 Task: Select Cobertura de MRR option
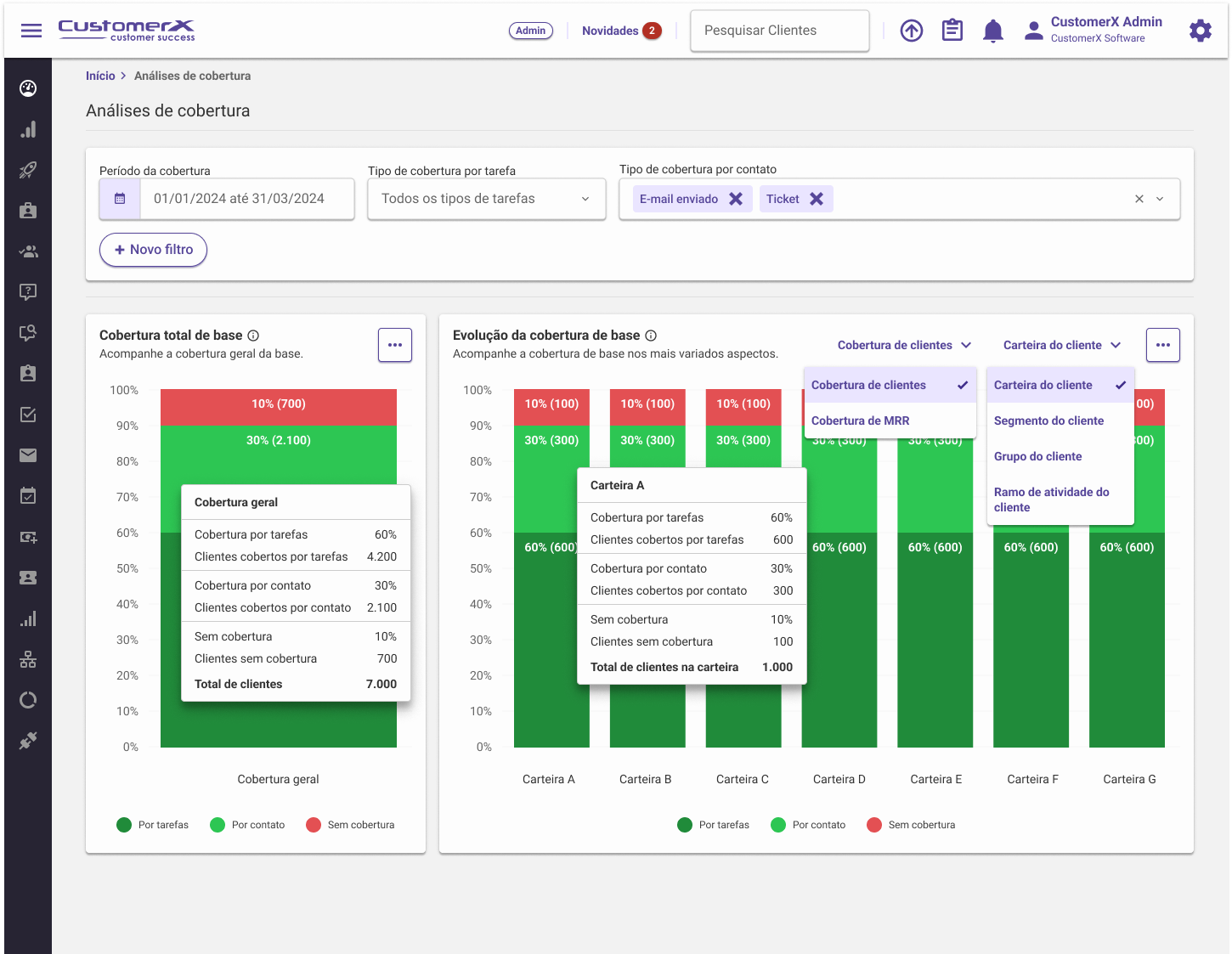[860, 421]
